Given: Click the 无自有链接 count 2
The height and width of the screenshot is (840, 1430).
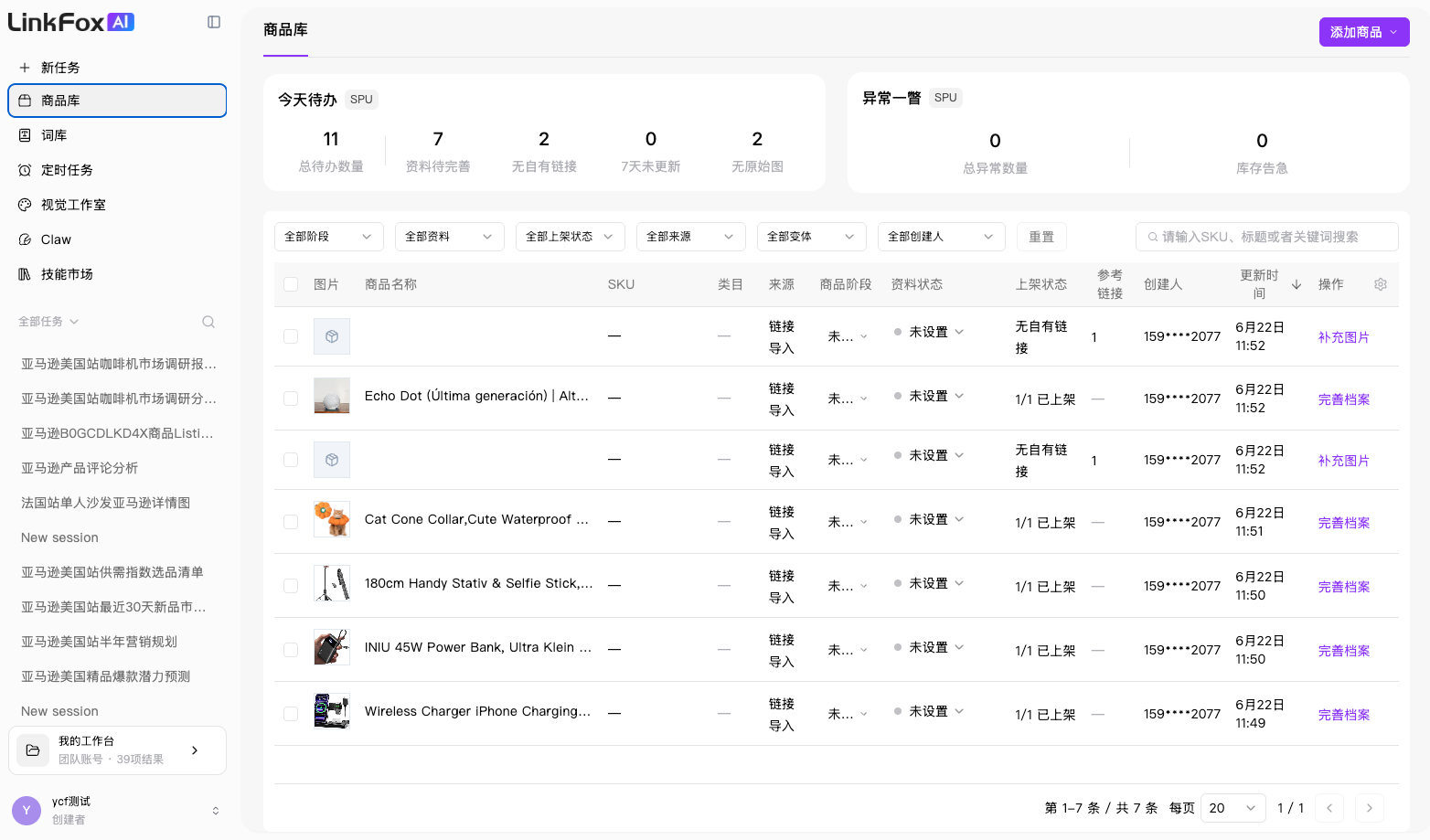Looking at the screenshot, I should (x=544, y=139).
